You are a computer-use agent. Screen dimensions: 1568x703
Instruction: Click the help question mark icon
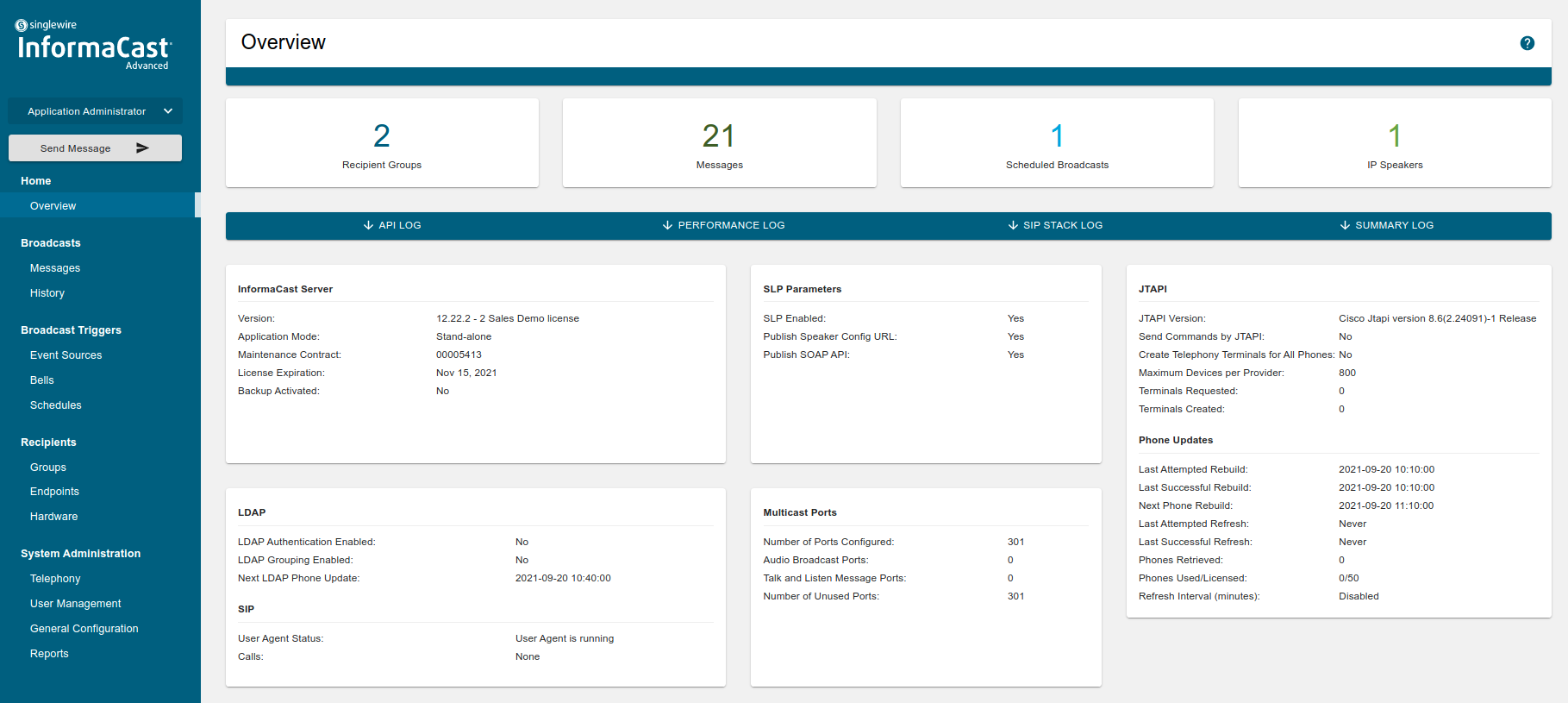click(1527, 43)
